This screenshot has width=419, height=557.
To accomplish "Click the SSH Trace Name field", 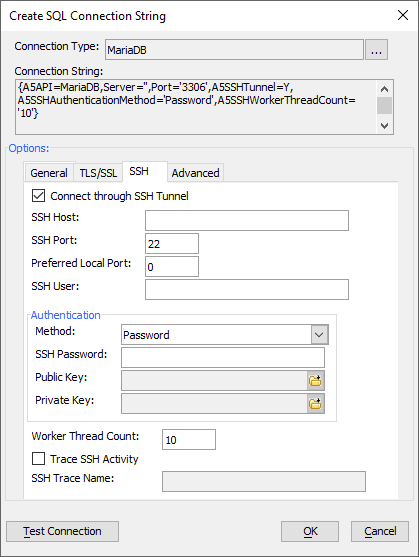I will click(264, 482).
